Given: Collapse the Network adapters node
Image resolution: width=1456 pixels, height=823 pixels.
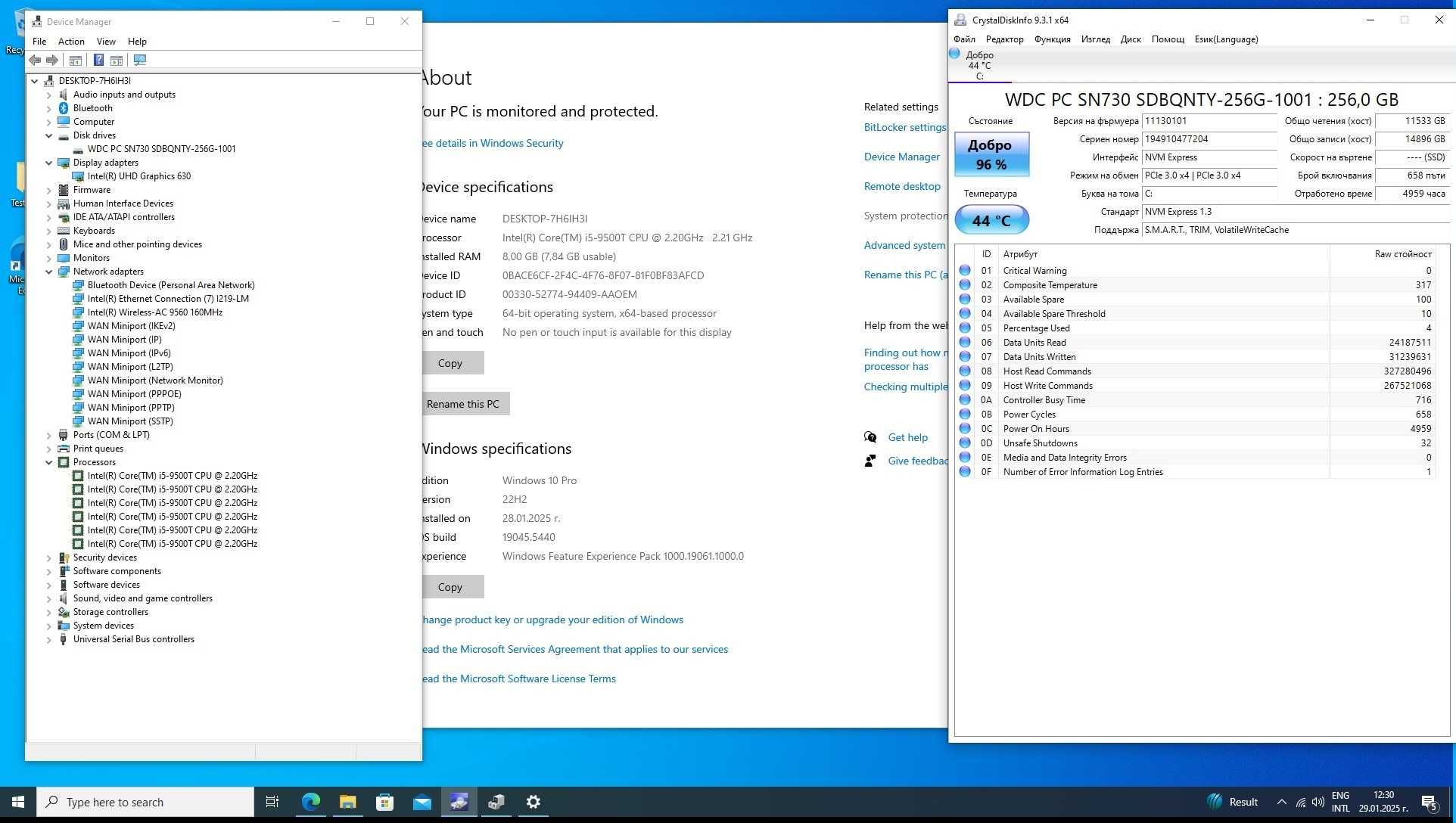Looking at the screenshot, I should pos(49,272).
